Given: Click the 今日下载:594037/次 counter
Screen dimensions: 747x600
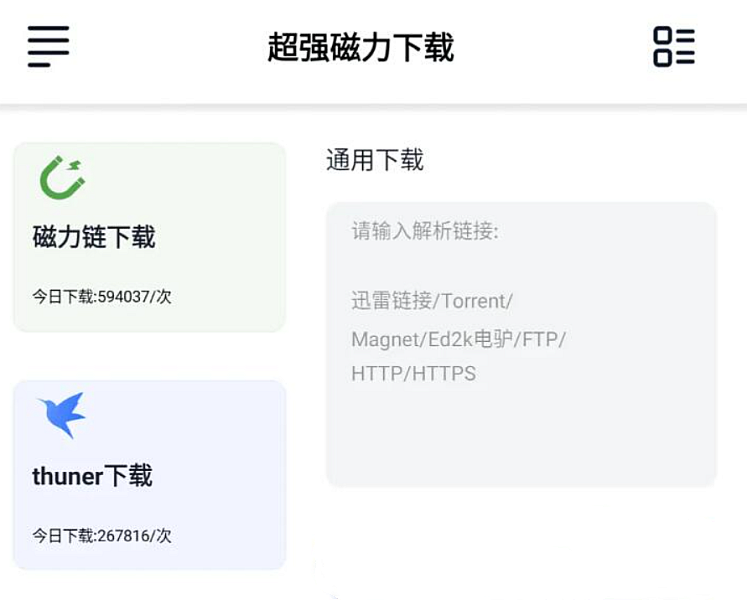Looking at the screenshot, I should (102, 296).
